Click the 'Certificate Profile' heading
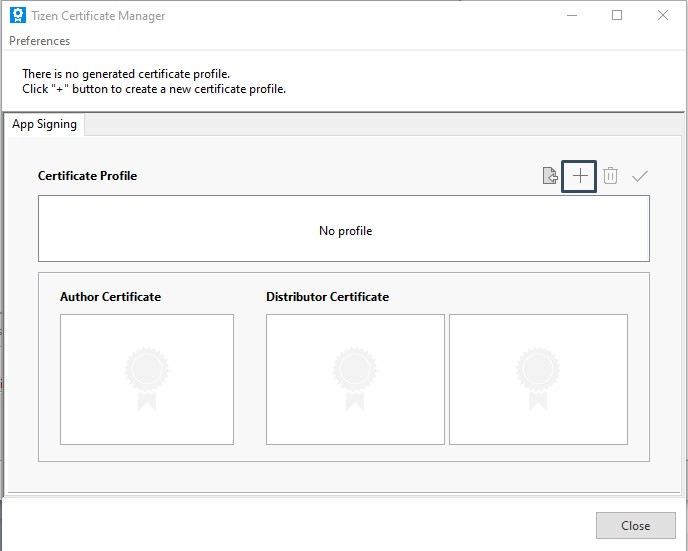This screenshot has height=551, width=688. [x=87, y=176]
